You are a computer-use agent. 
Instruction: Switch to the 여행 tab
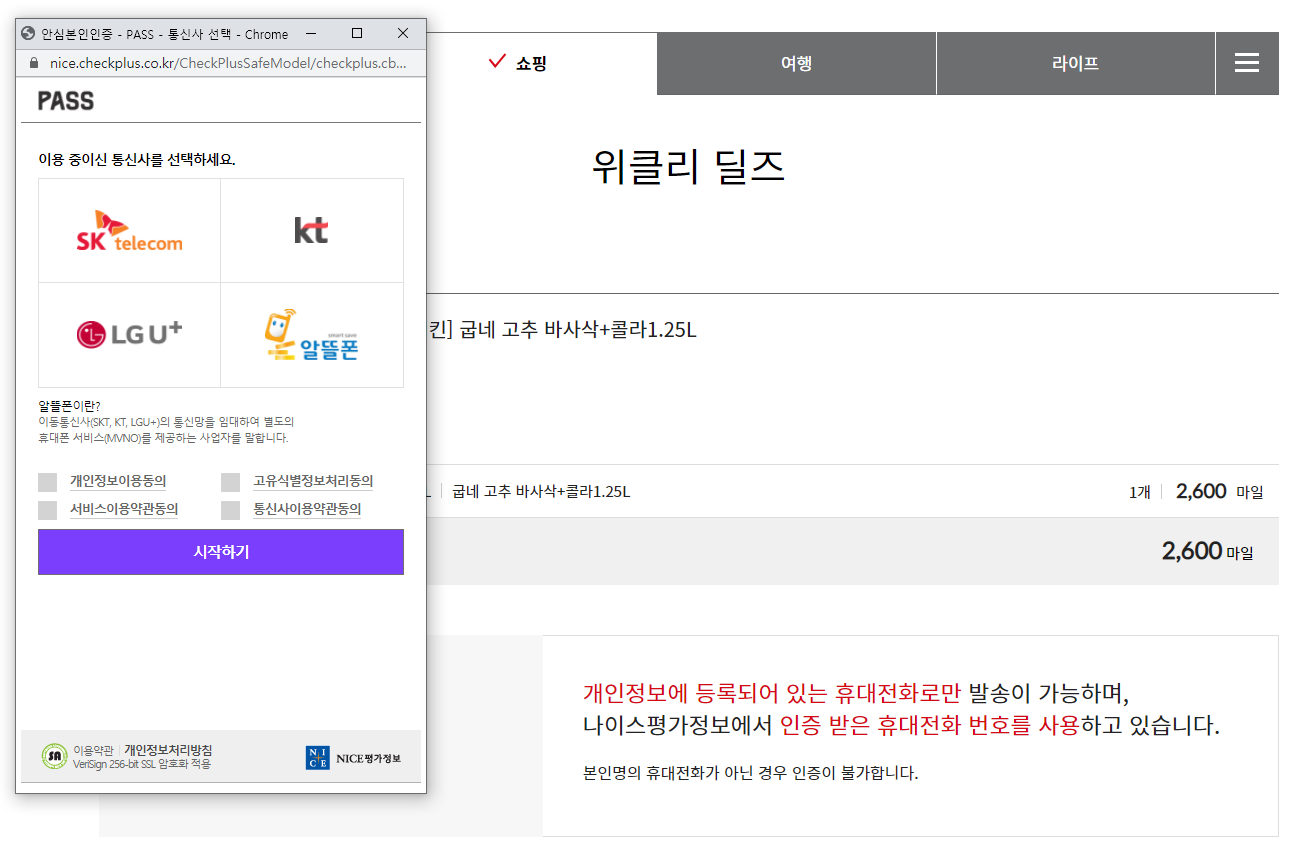pos(797,63)
